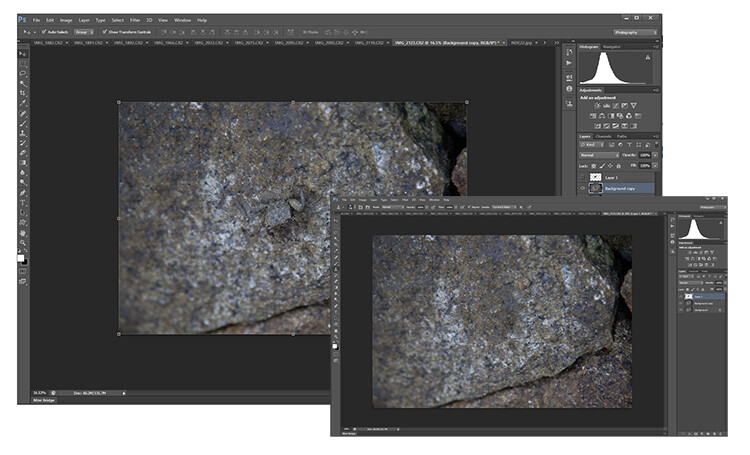Click the Opacity 100% value field
750x455 pixels.
[x=645, y=155]
